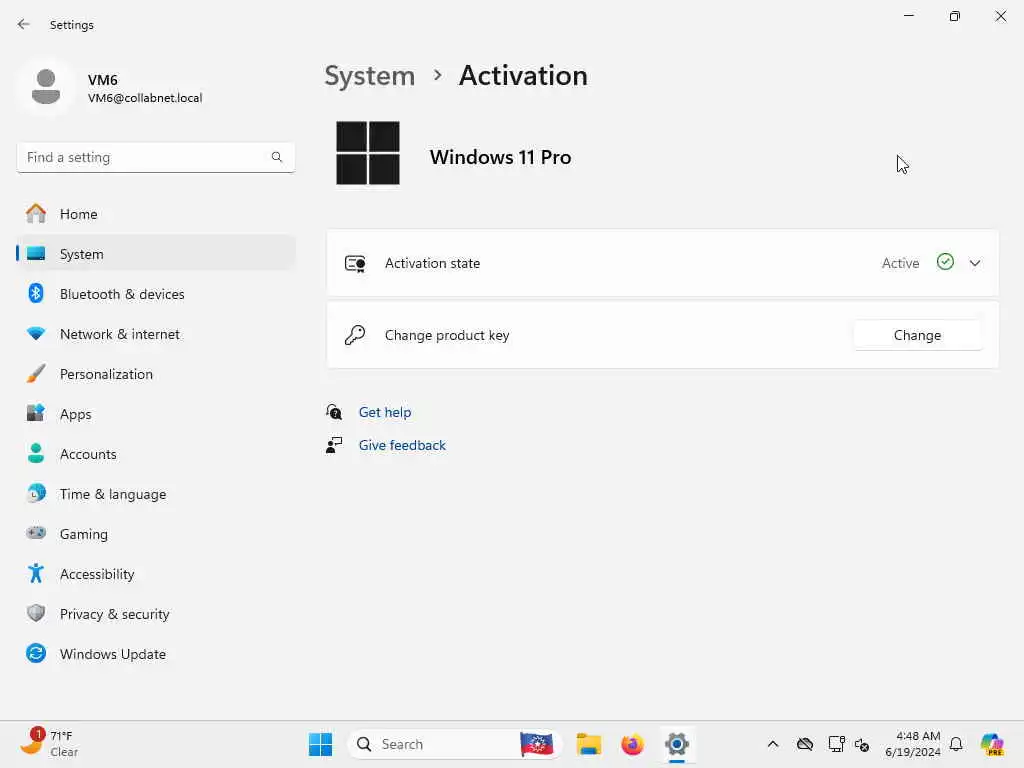1024x768 pixels.
Task: Open Personalization settings
Action: (x=155, y=374)
